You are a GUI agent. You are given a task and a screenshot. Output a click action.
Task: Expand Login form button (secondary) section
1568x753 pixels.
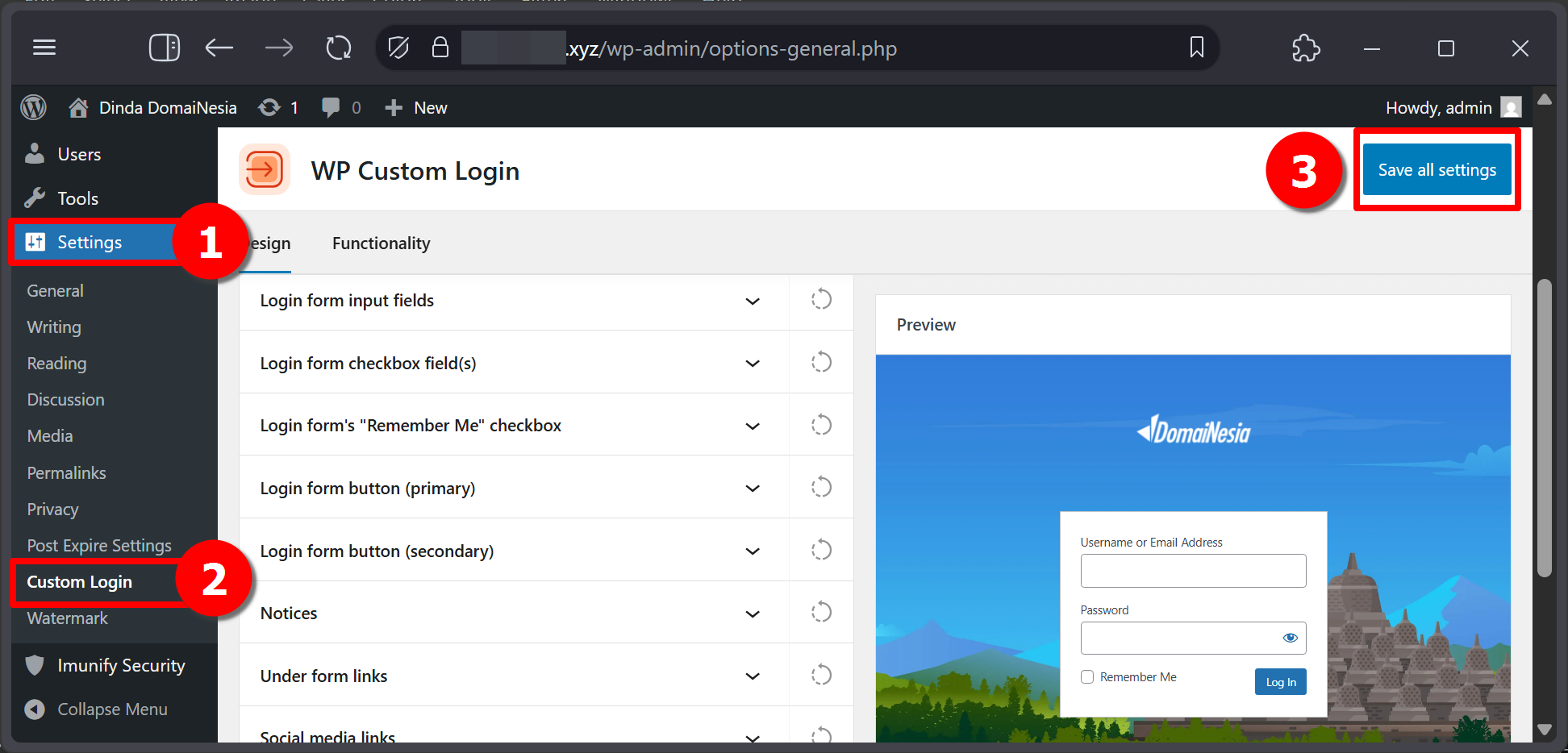click(514, 551)
